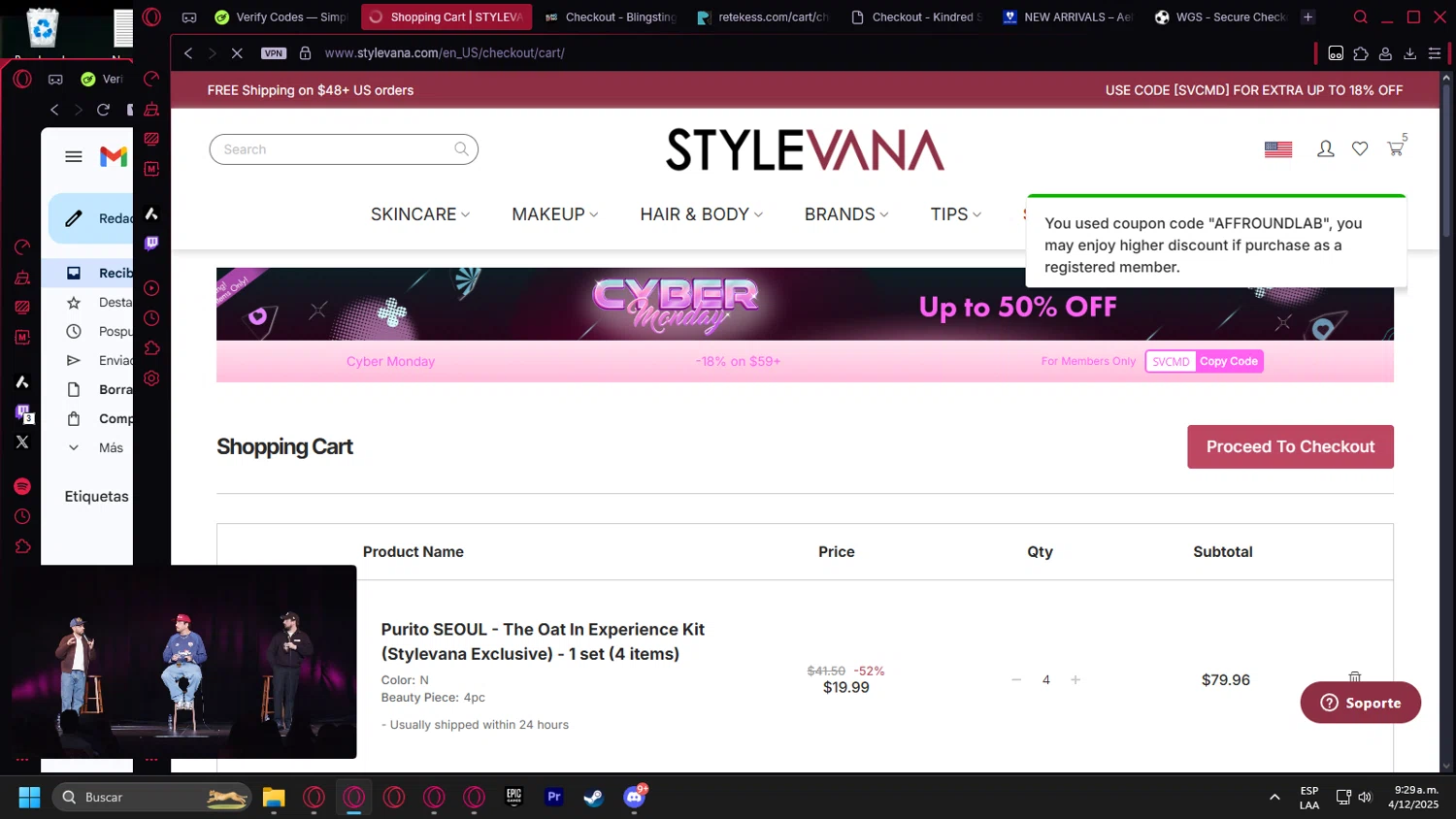Click the stop loading X button

pyautogui.click(x=236, y=53)
